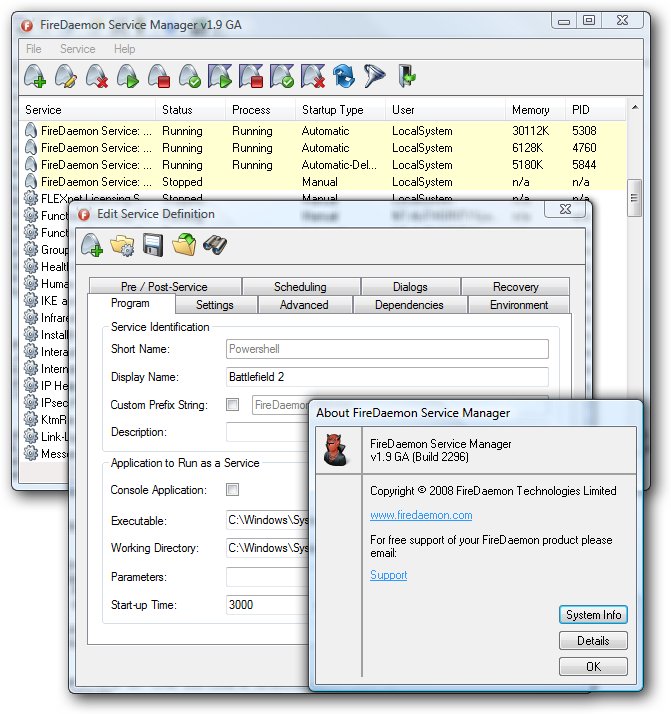Sort by the PID column header
The image size is (671, 714).
coord(595,110)
